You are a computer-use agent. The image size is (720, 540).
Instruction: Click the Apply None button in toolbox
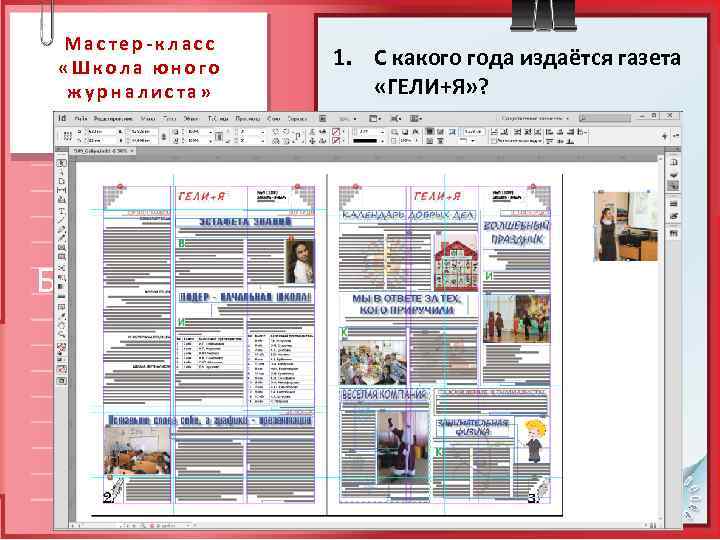tap(61, 369)
